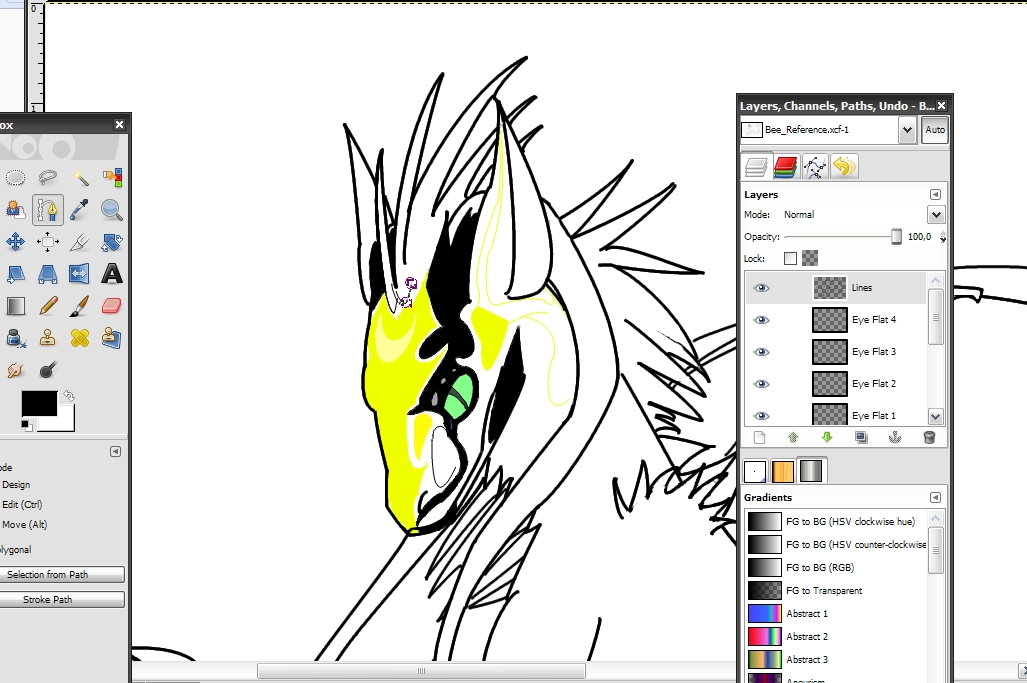The height and width of the screenshot is (683, 1027).
Task: Select the Ellipse Select tool
Action: click(x=15, y=177)
